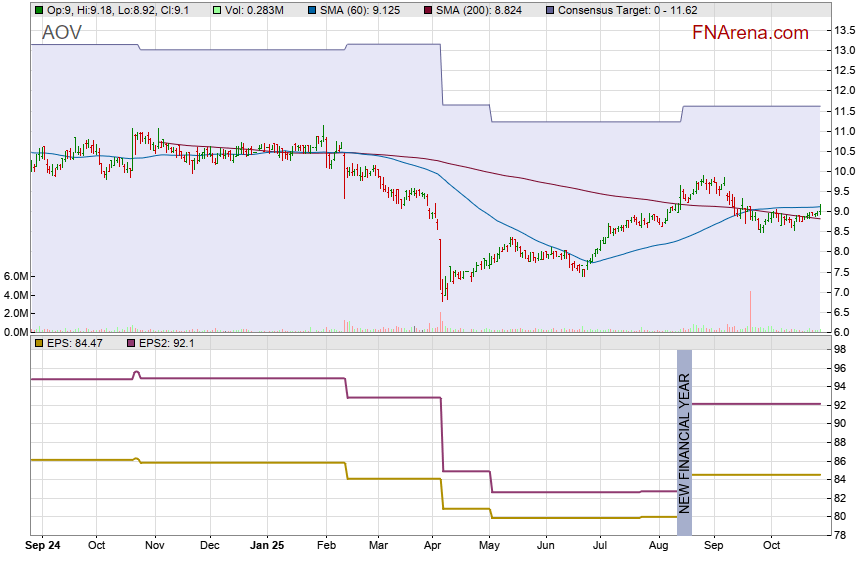Click the 98 value on the EPS axis

842,350
